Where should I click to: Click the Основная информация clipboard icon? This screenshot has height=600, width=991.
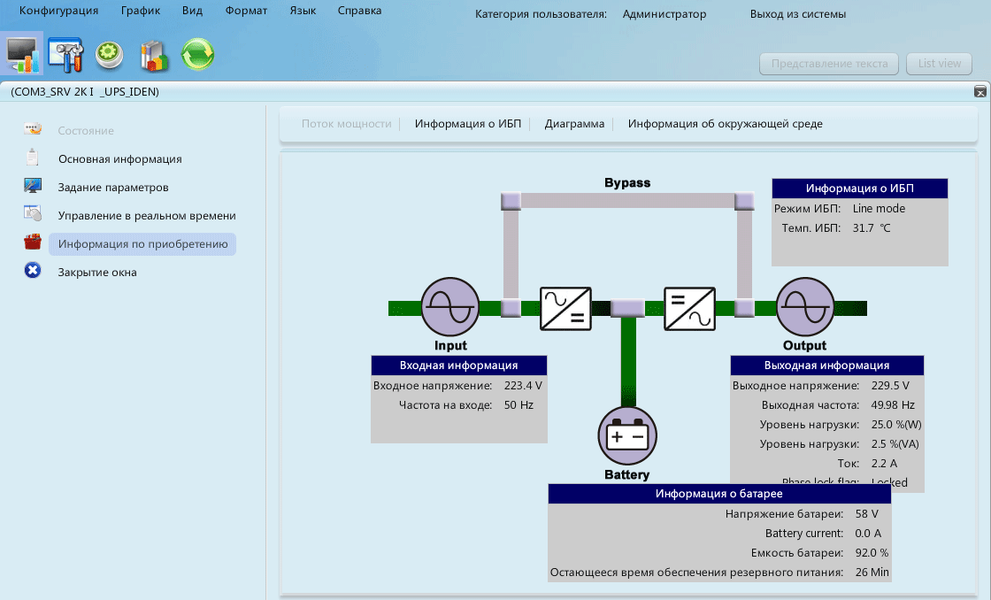32,157
